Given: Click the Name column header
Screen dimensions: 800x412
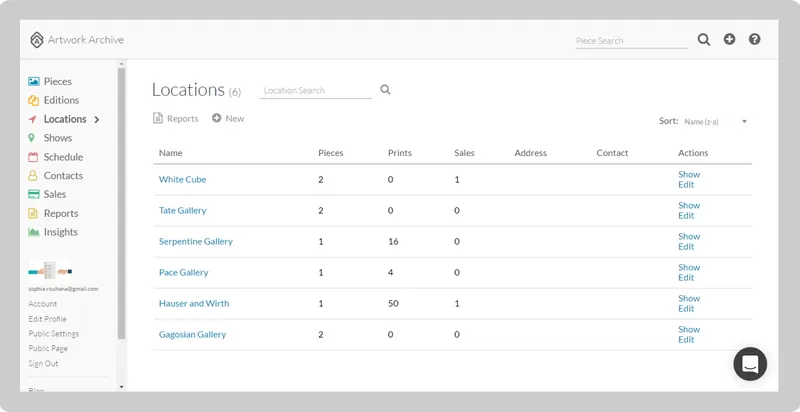Looking at the screenshot, I should [170, 153].
